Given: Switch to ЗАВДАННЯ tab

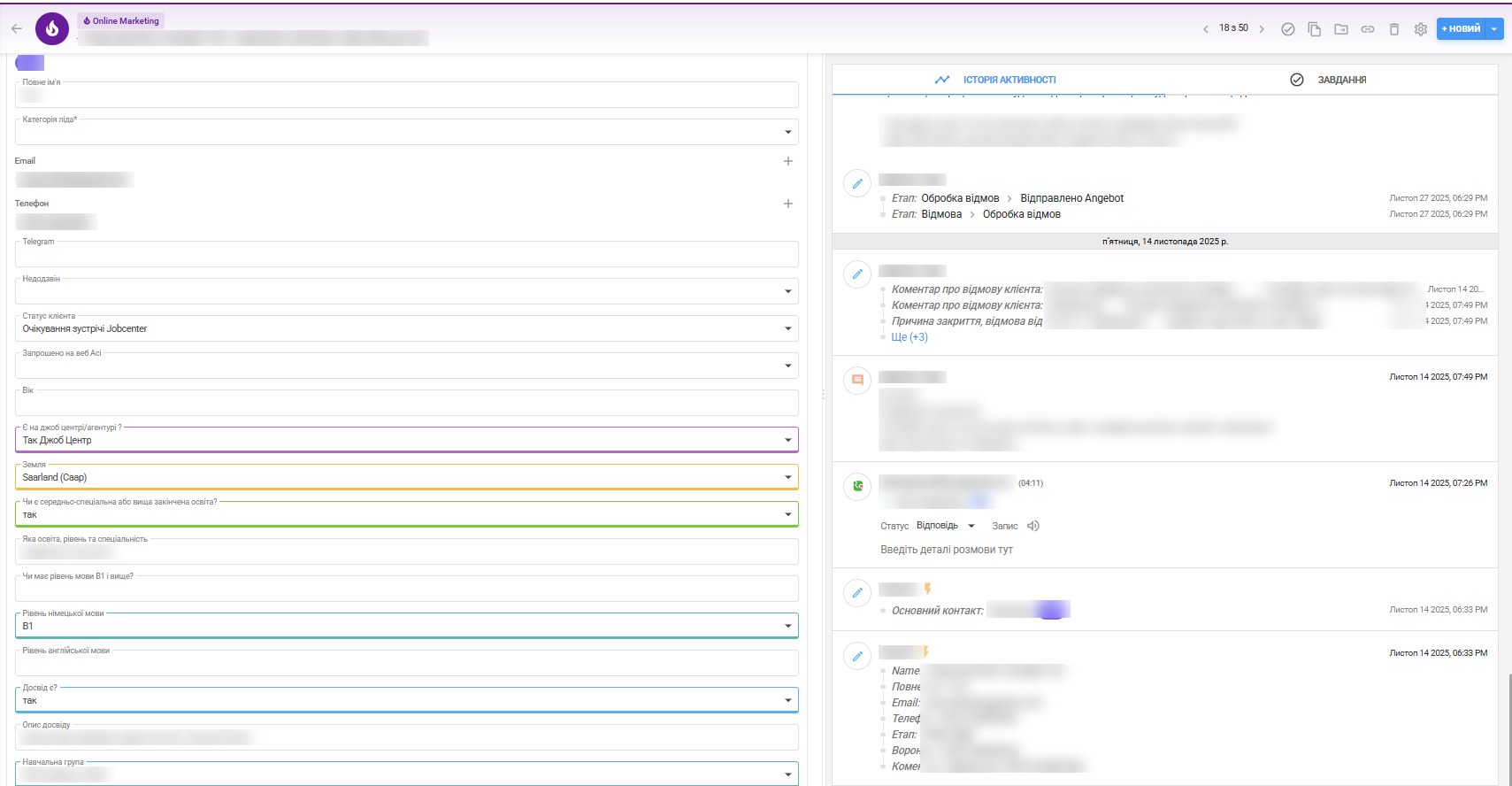Looking at the screenshot, I should pyautogui.click(x=1331, y=80).
